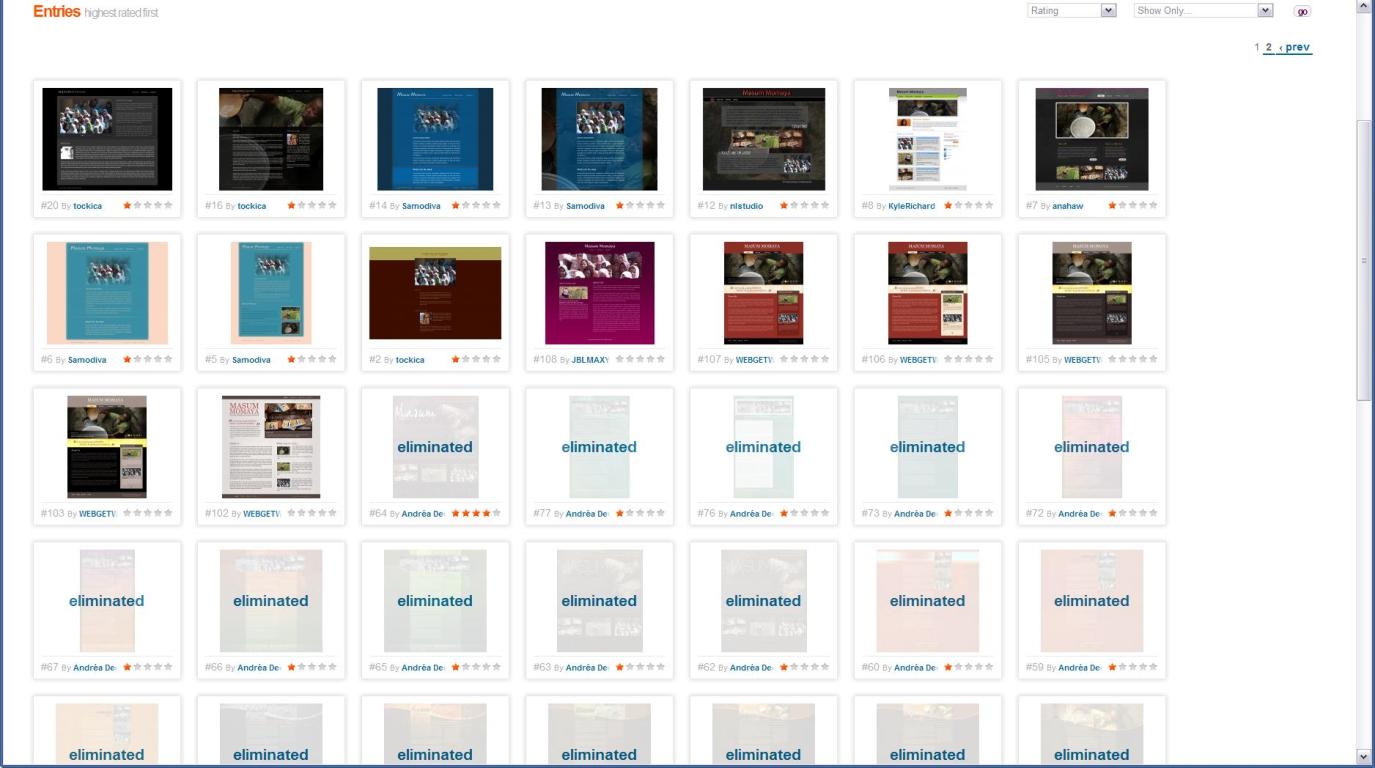Click the empty star rating of entry #102
This screenshot has width=1375, height=768.
[312, 513]
